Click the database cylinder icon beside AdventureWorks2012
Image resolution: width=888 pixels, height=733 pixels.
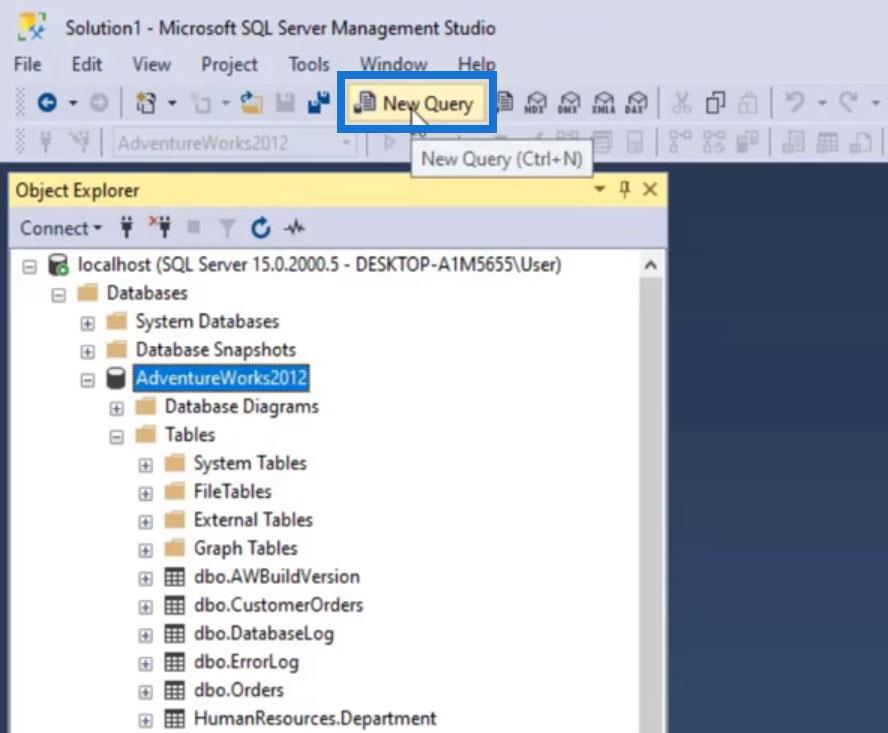click(x=116, y=378)
